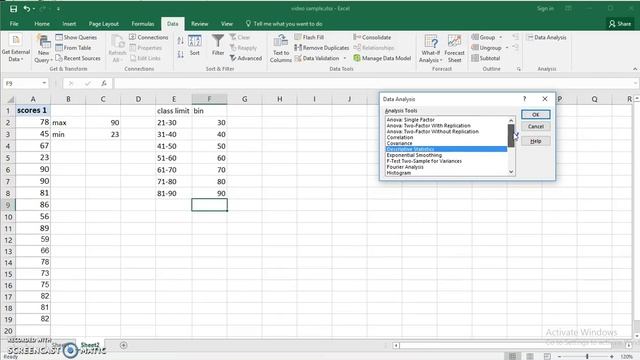Open Name Box dropdown arrow
This screenshot has height=360, width=640.
coord(44,83)
